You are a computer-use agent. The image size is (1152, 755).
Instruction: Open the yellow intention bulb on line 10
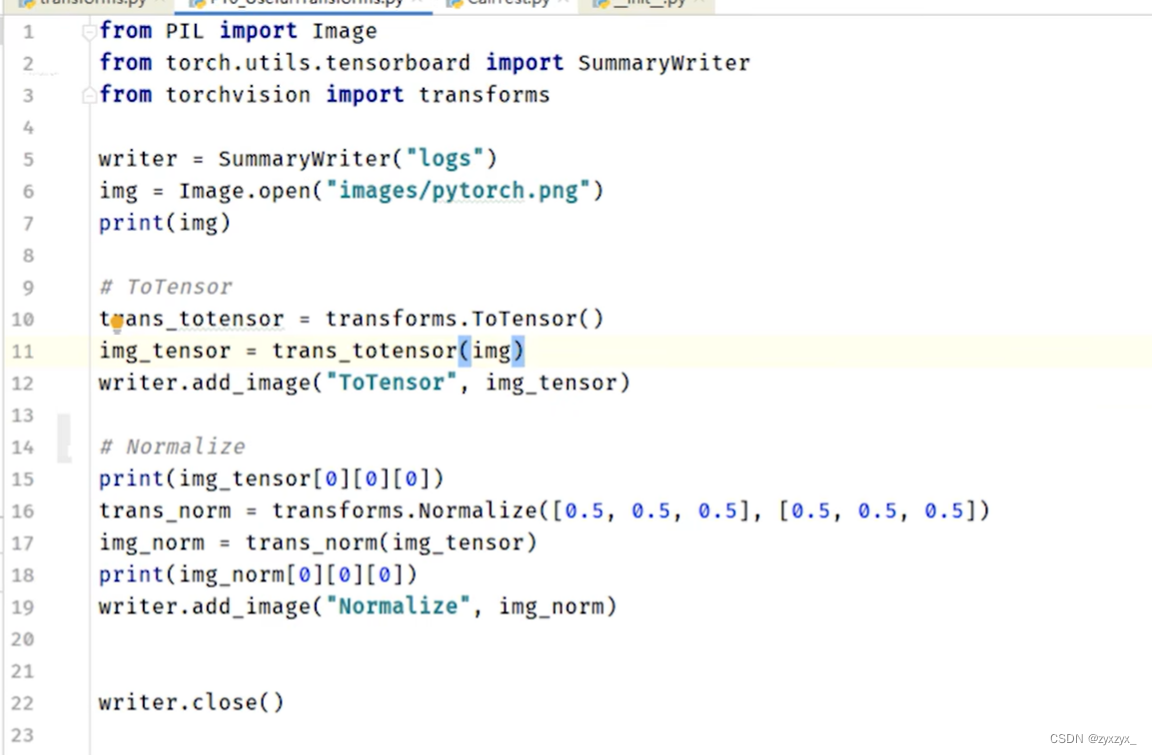(116, 322)
